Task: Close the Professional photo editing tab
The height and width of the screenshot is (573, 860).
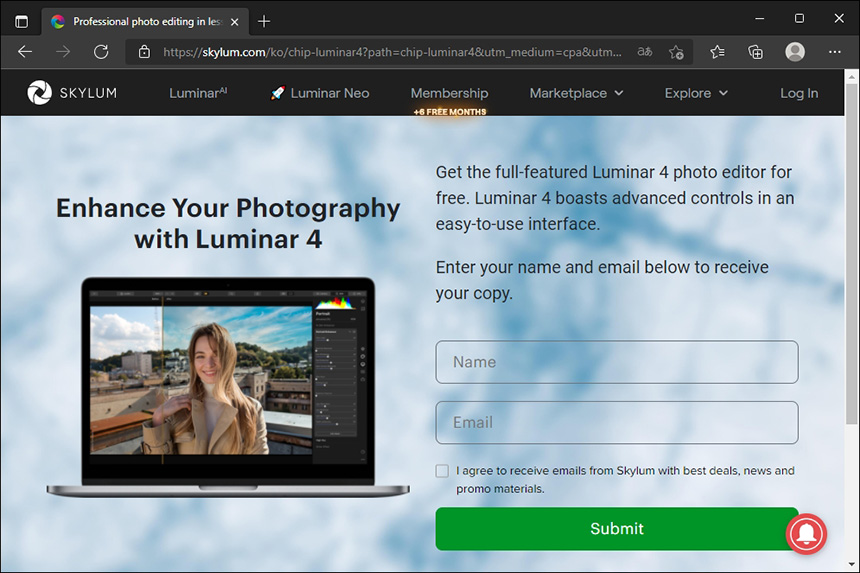Action: pyautogui.click(x=235, y=22)
